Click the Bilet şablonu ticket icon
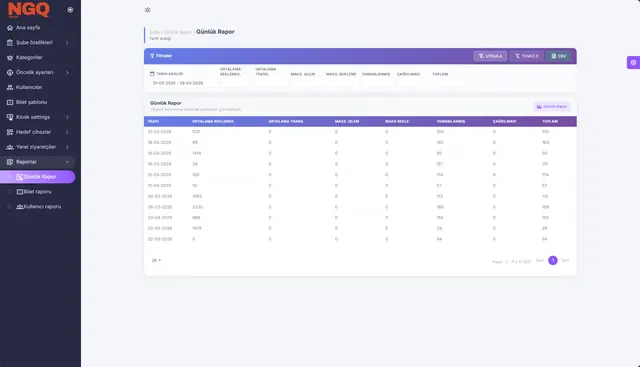640x367 pixels. pyautogui.click(x=10, y=102)
